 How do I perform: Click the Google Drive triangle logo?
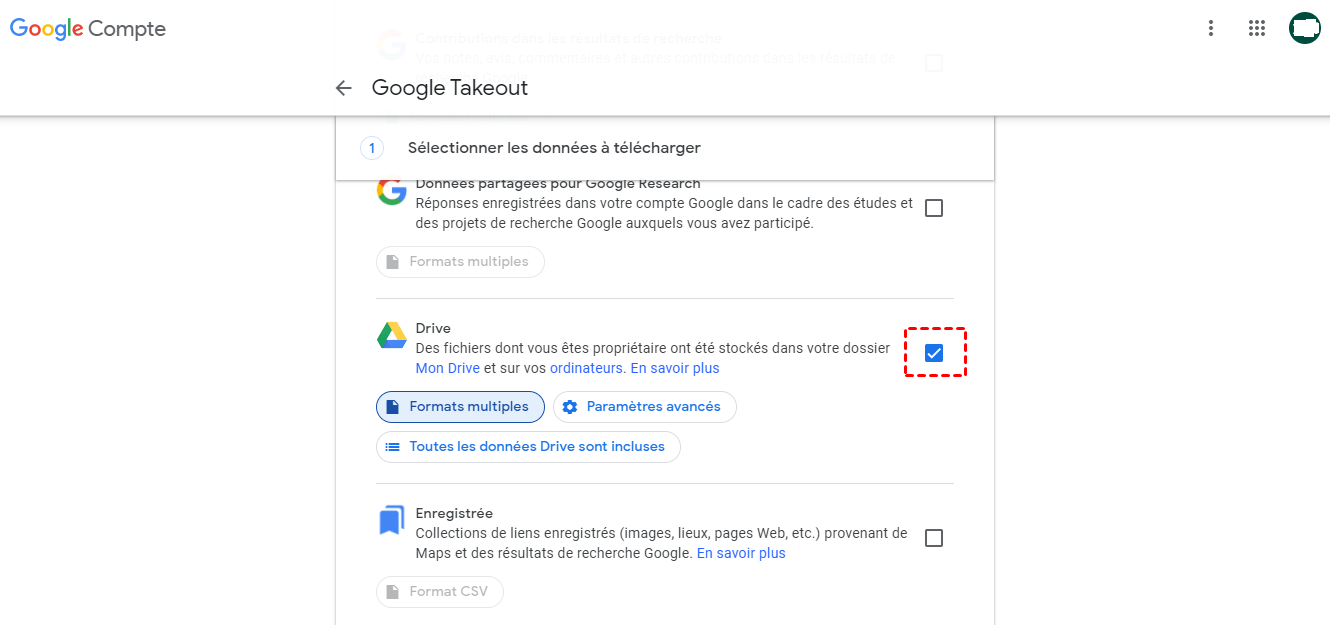pyautogui.click(x=391, y=336)
